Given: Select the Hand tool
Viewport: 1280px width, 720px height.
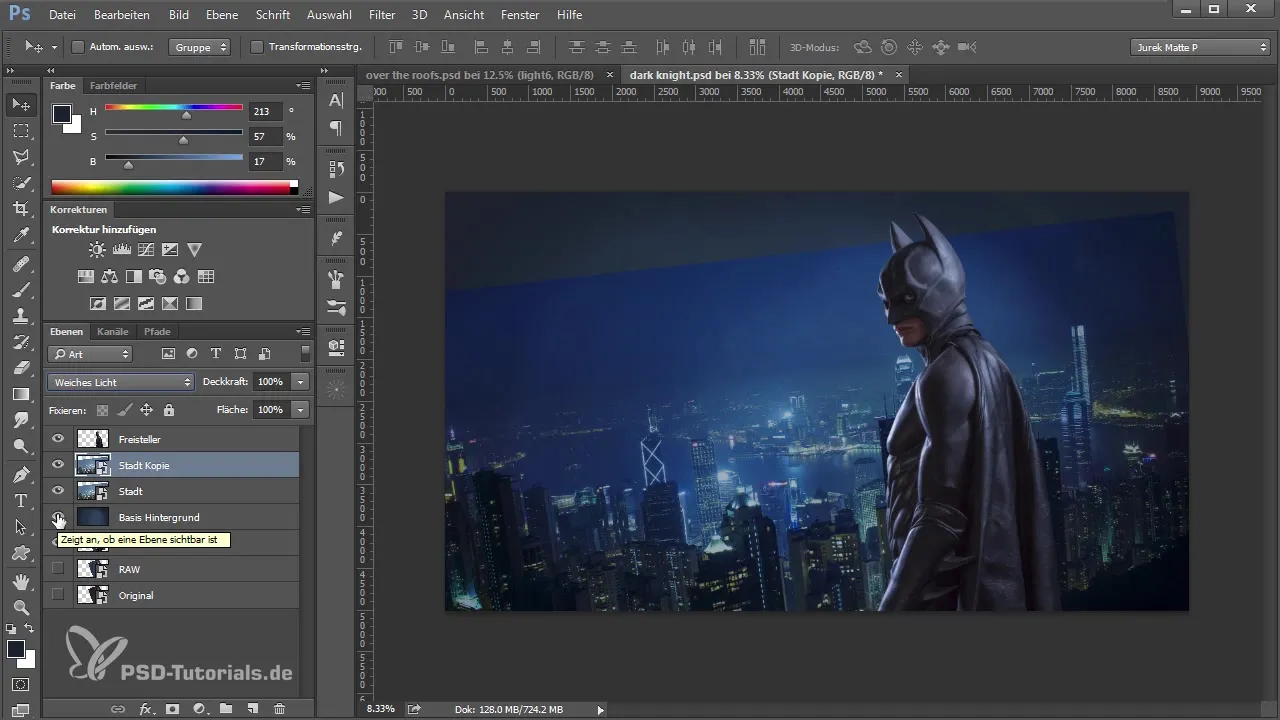Looking at the screenshot, I should coord(21,580).
